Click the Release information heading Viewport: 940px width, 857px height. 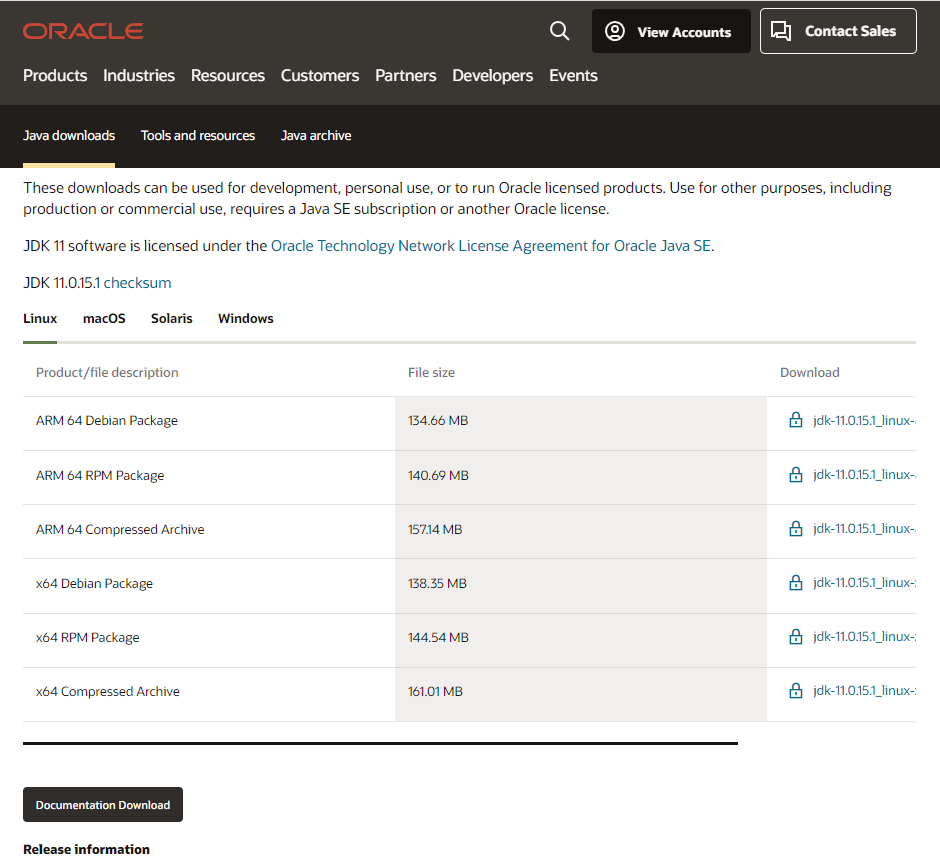[x=86, y=849]
